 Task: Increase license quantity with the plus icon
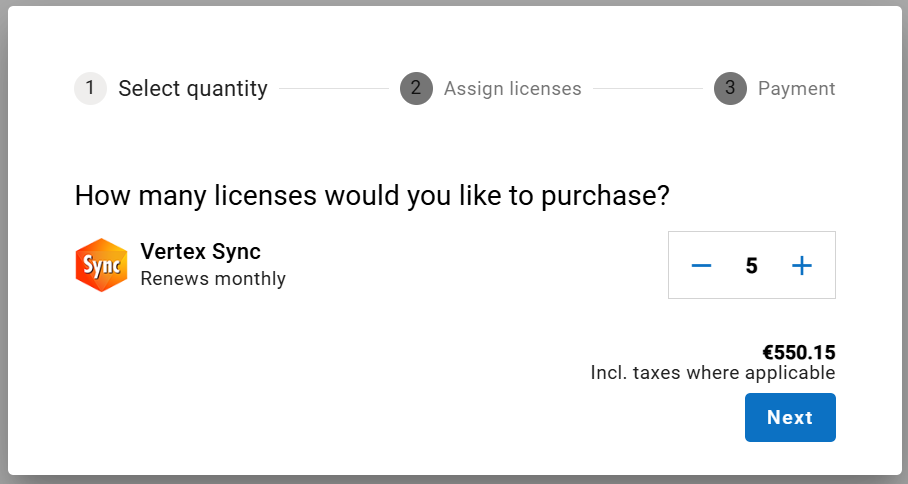tap(802, 265)
